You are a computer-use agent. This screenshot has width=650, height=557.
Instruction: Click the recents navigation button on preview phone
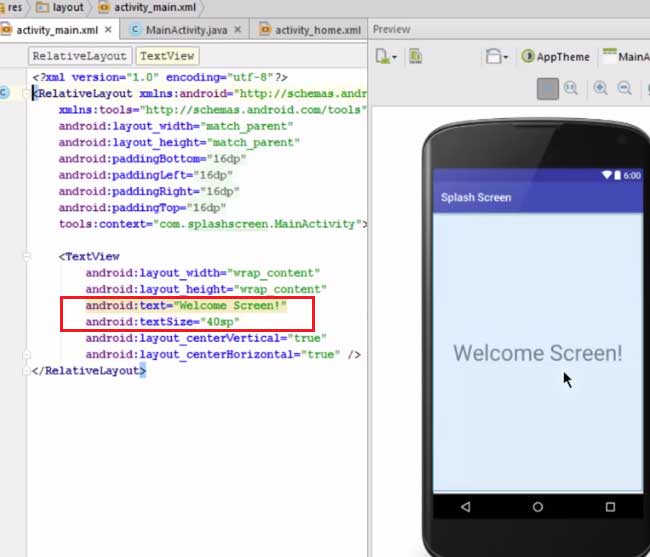pos(610,506)
